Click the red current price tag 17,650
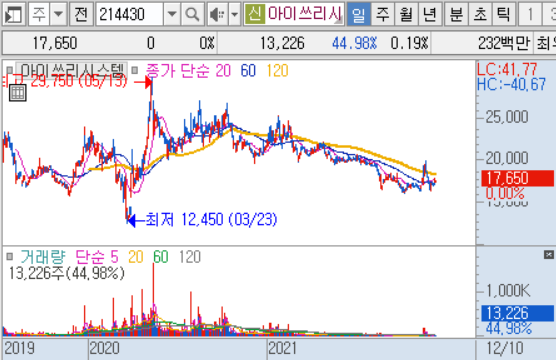 (517, 178)
